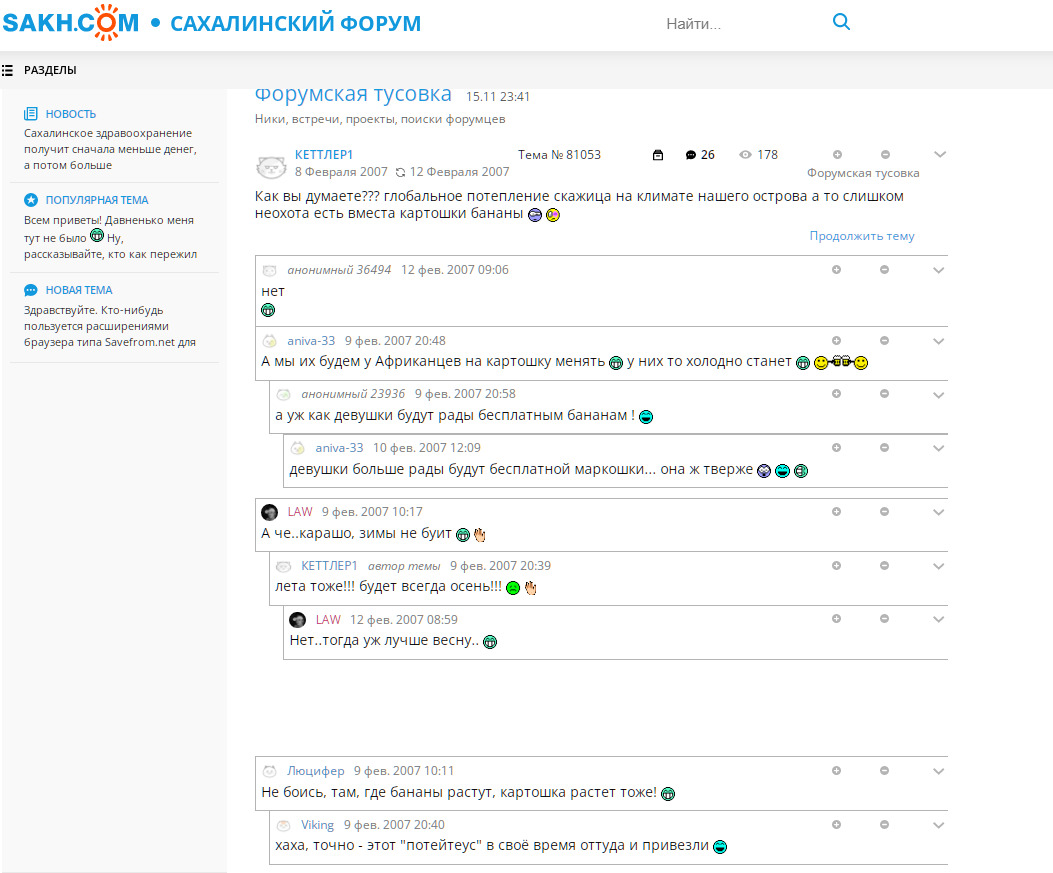This screenshot has height=873, width=1053.
Task: Upvote LAW comment about зимы не буит
Action: coord(836,512)
